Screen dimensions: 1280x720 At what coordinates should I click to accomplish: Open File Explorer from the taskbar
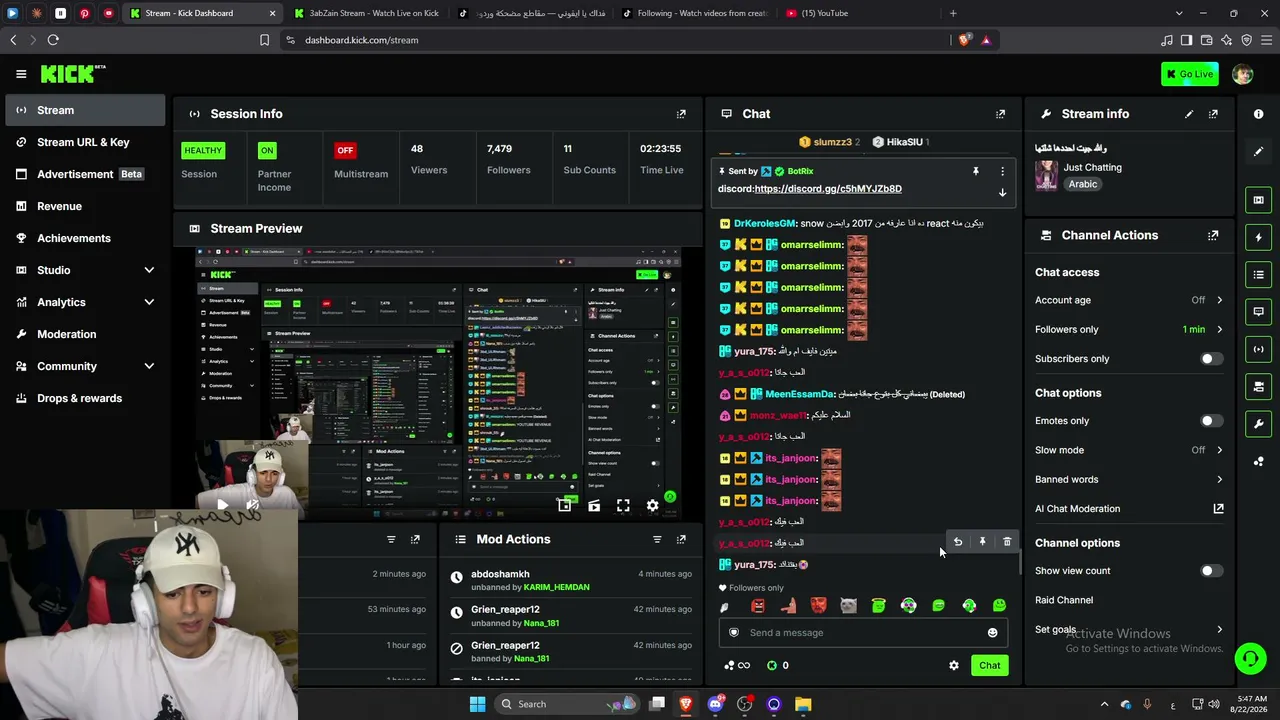803,704
